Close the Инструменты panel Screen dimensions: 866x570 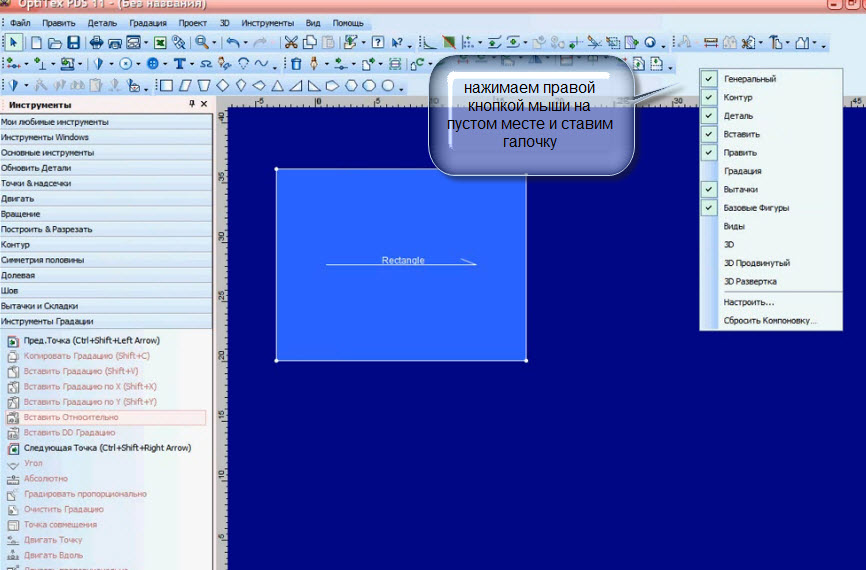[204, 104]
